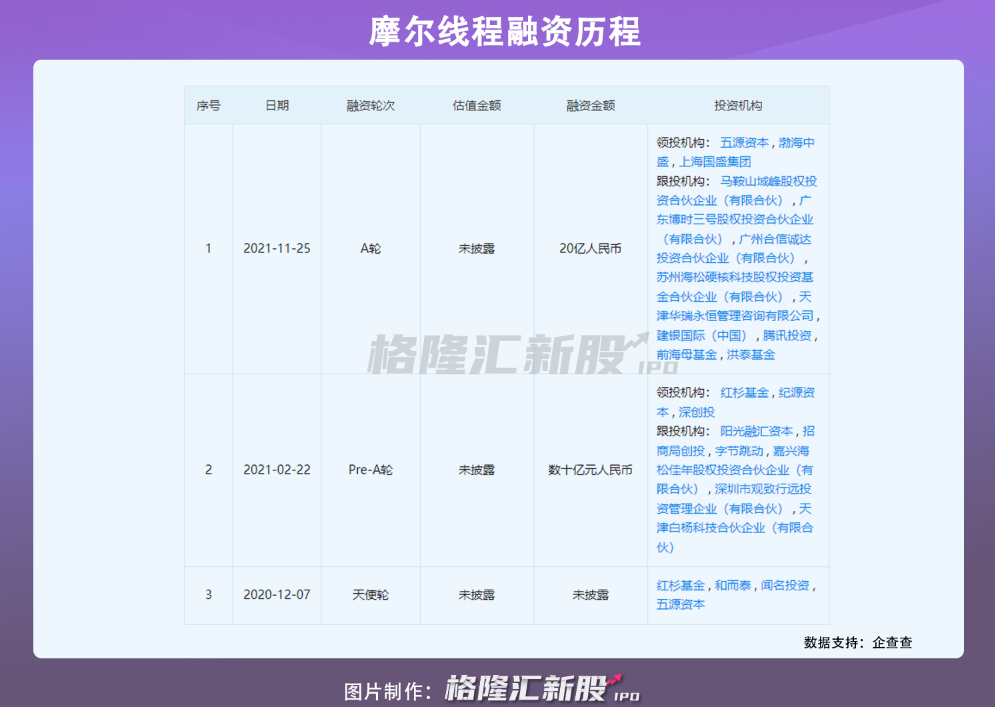Click the 融资金额 column header
This screenshot has height=707, width=995.
click(591, 105)
